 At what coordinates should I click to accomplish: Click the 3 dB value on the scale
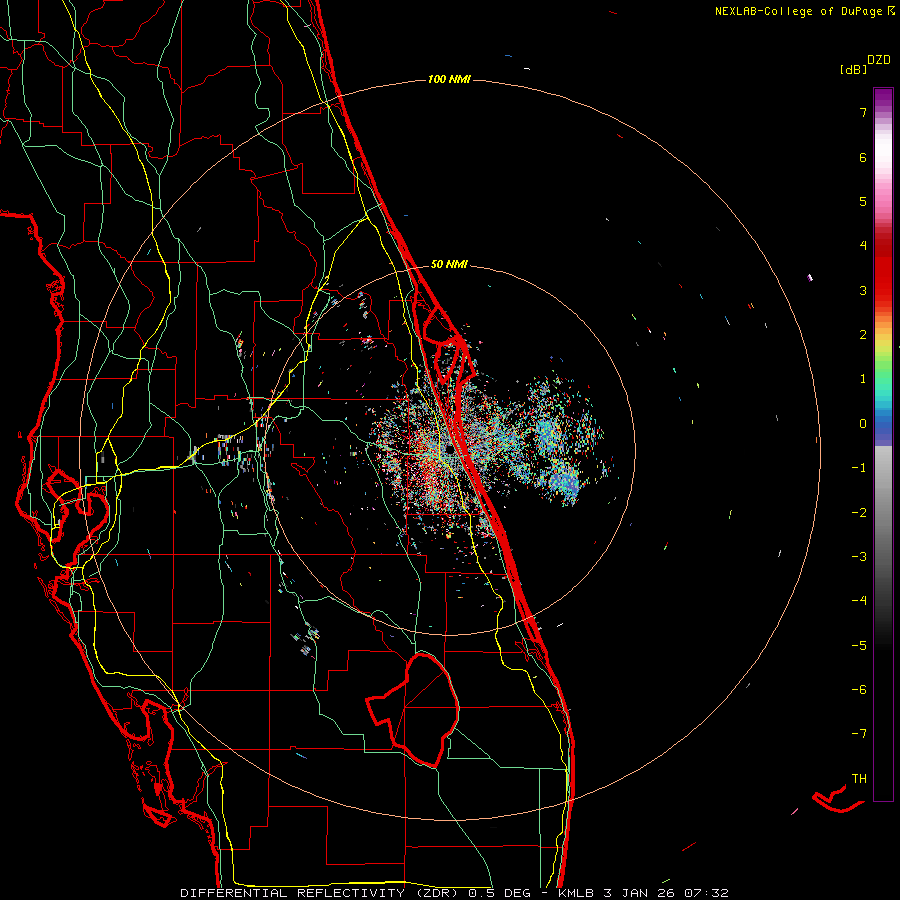pyautogui.click(x=863, y=291)
